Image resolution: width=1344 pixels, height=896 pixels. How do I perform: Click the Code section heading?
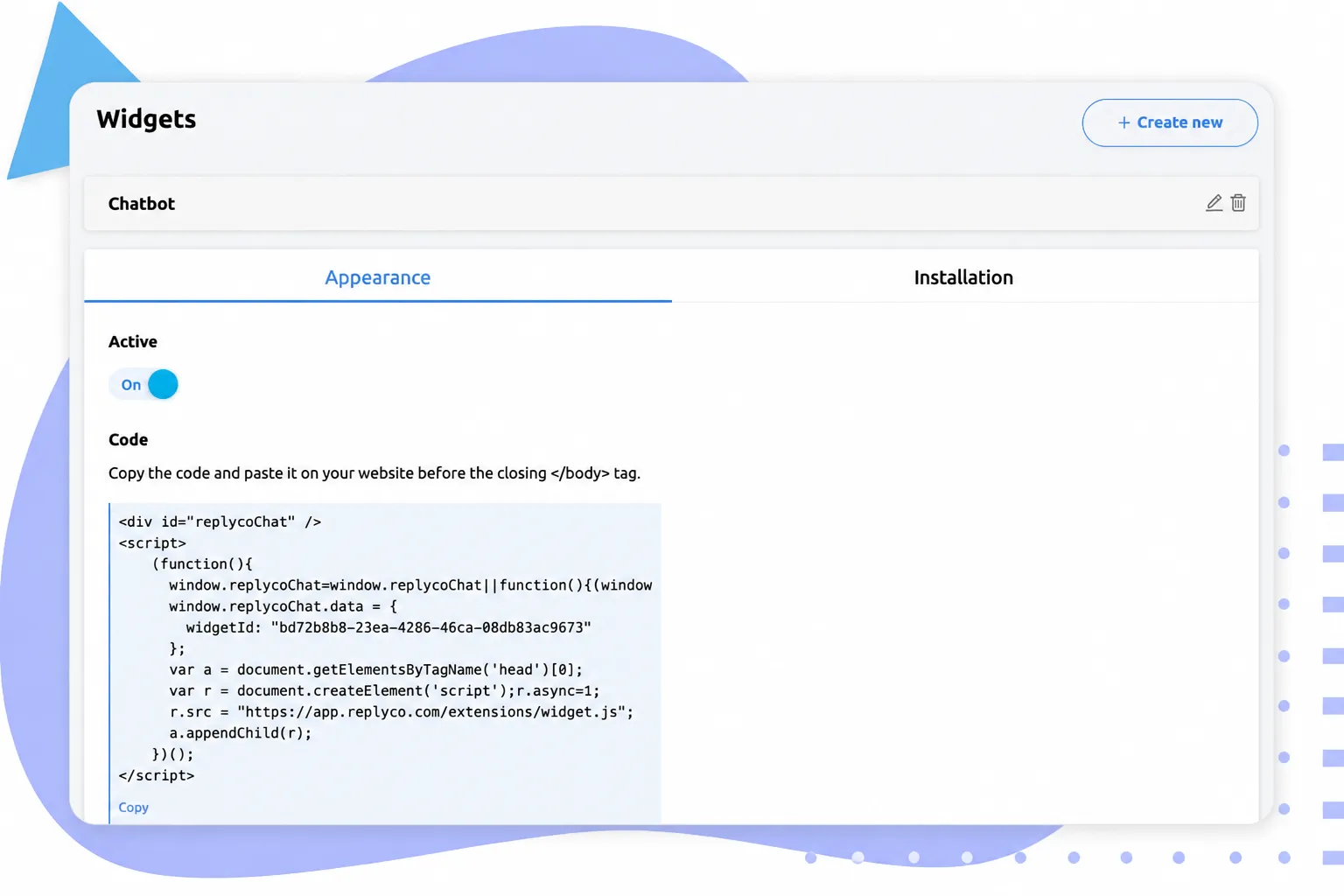(129, 440)
